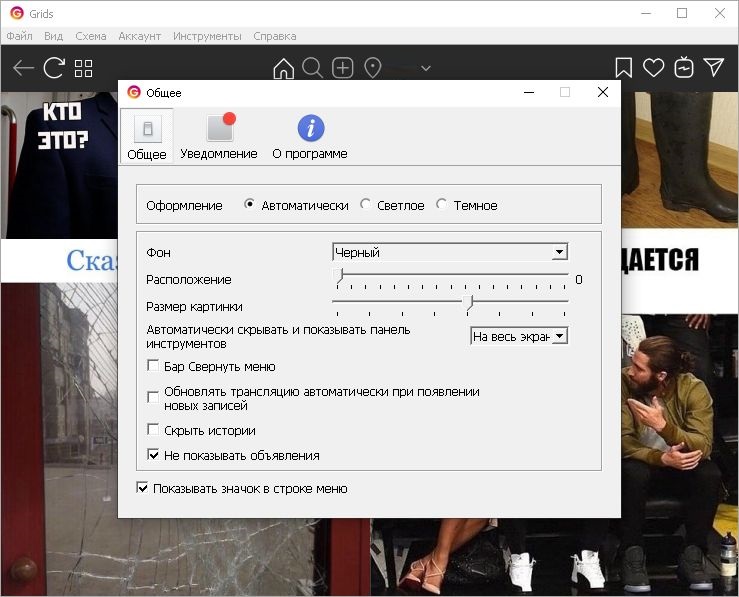739x597 pixels.
Task: Switch to the grid layout view icon
Action: click(x=83, y=68)
